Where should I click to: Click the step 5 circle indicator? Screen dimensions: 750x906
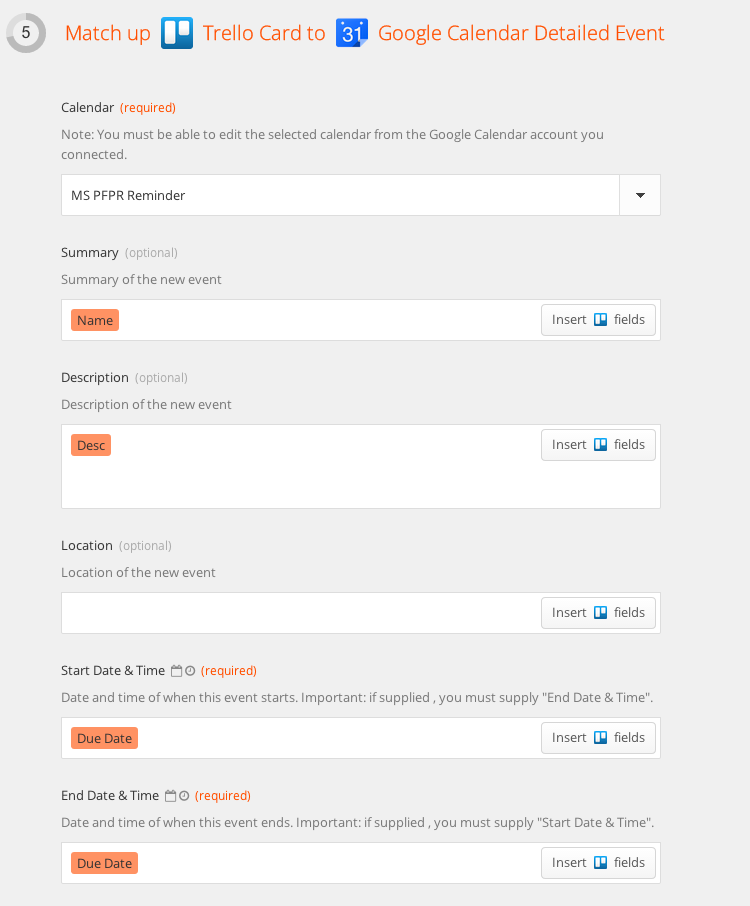[26, 33]
